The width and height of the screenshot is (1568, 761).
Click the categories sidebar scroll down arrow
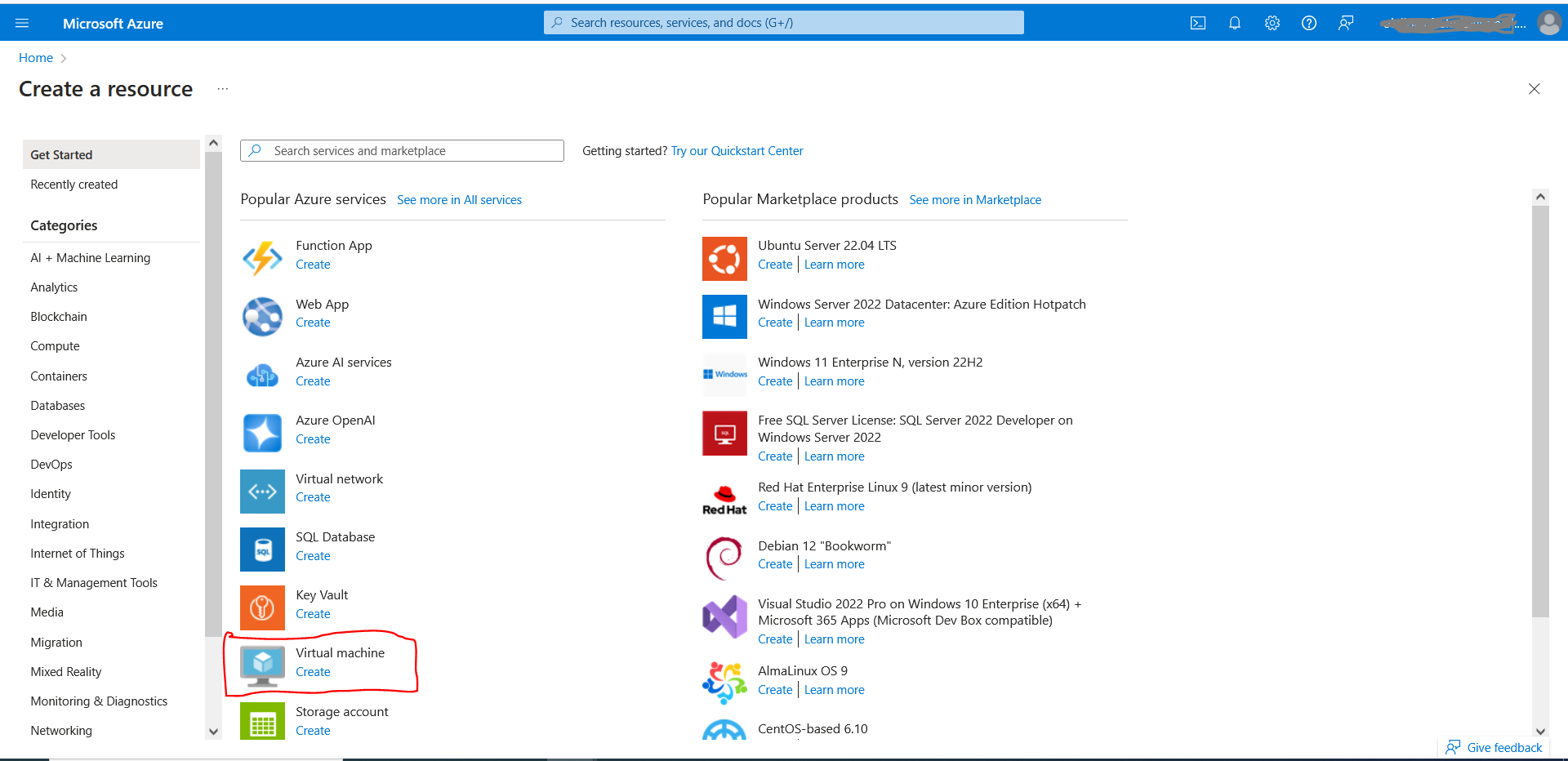pos(213,732)
